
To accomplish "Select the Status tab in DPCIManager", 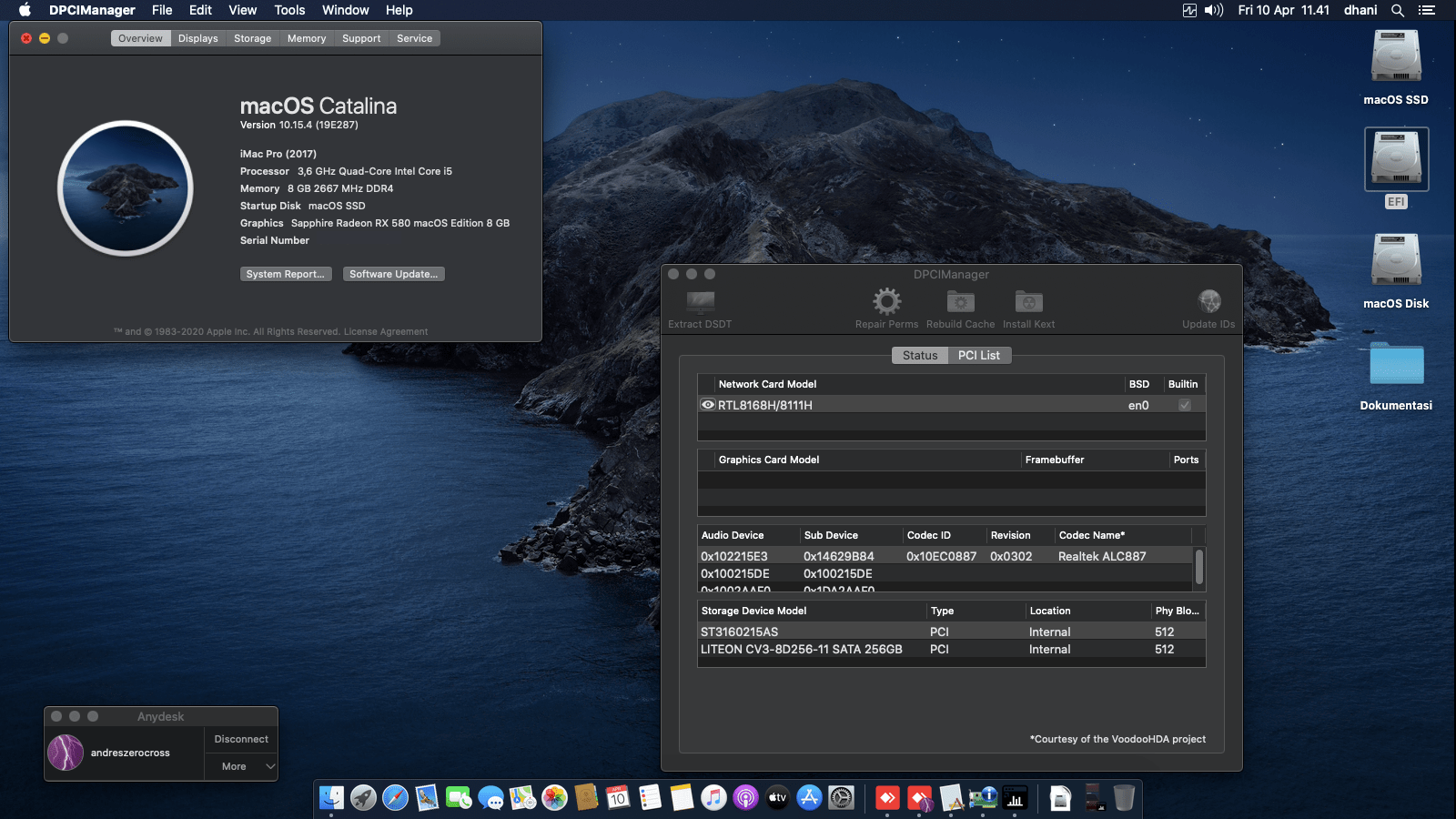I will coord(920,355).
